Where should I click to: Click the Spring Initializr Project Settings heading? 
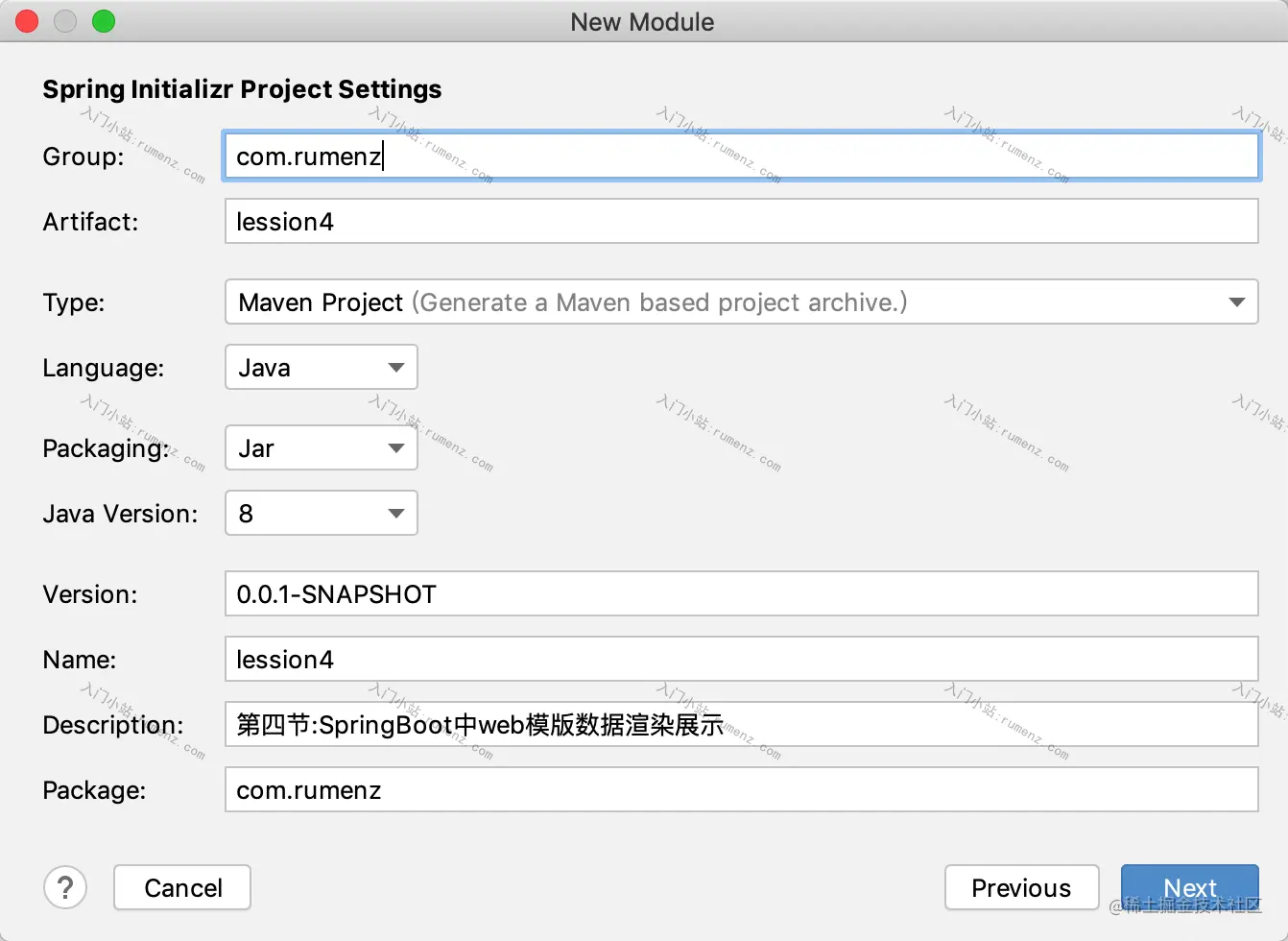point(242,89)
